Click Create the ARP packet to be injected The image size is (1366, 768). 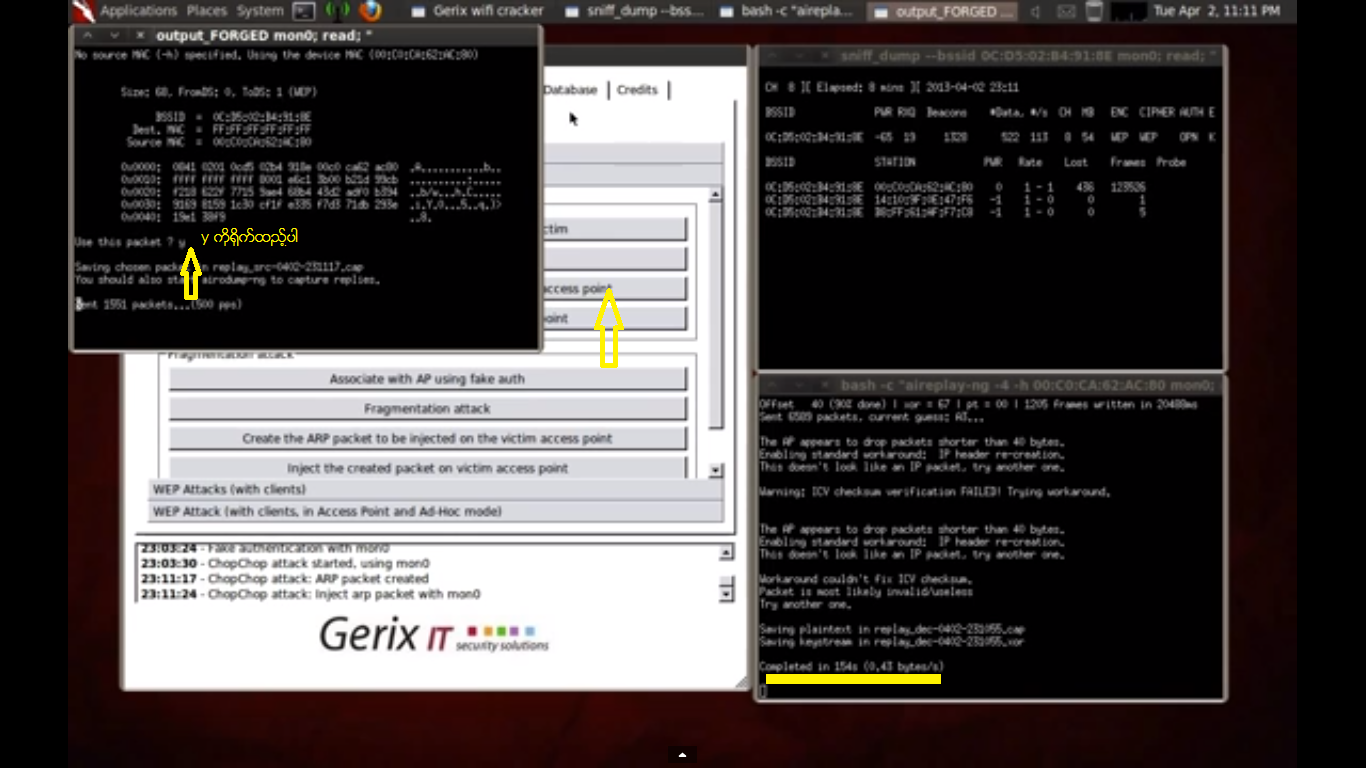click(427, 439)
